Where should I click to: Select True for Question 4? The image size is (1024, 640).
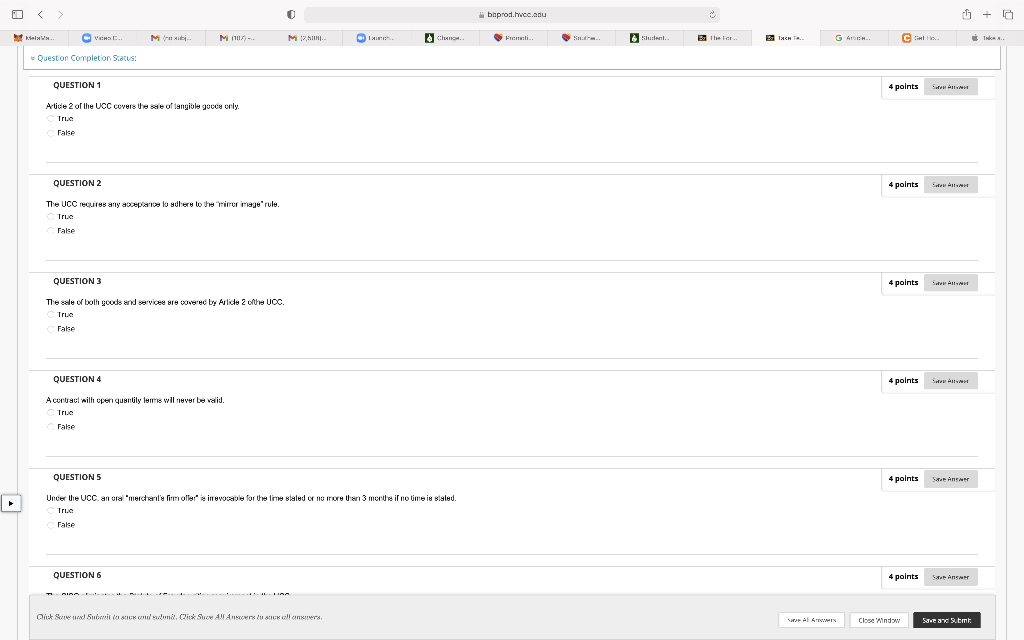50,413
